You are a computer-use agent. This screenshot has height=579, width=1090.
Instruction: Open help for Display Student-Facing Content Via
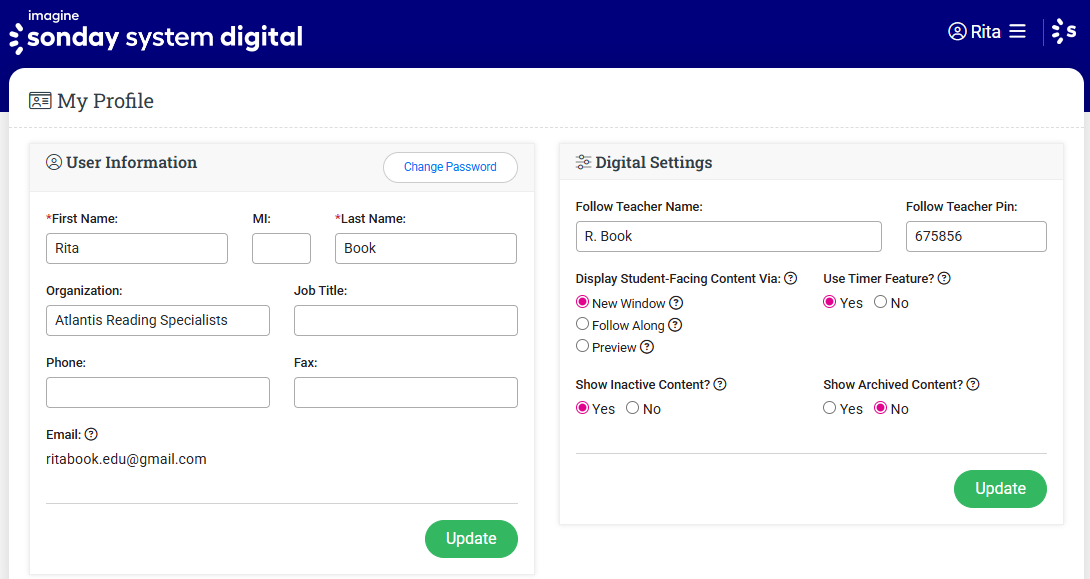(790, 278)
